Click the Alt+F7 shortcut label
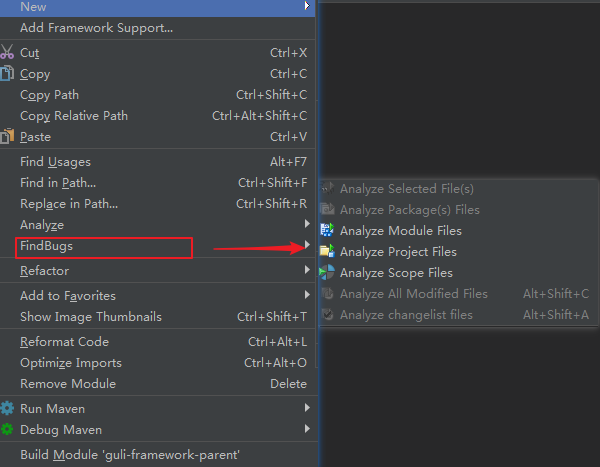The height and width of the screenshot is (467, 600). click(289, 162)
